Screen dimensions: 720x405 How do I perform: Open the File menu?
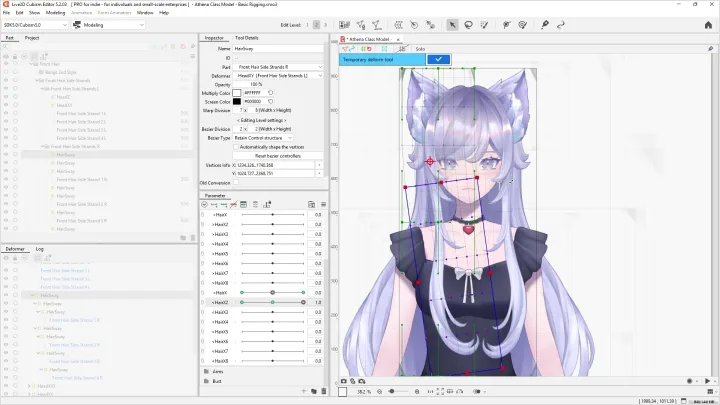[6, 12]
